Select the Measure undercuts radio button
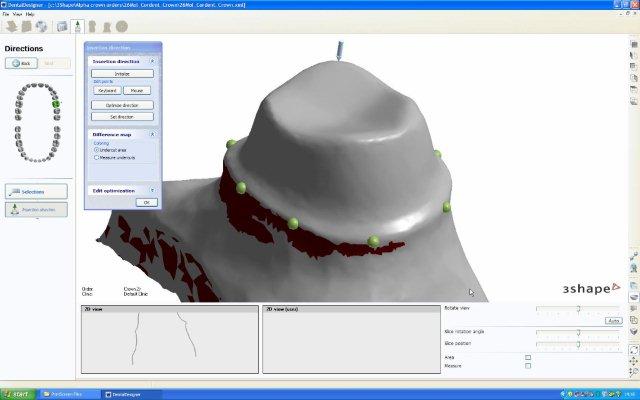 tap(96, 157)
